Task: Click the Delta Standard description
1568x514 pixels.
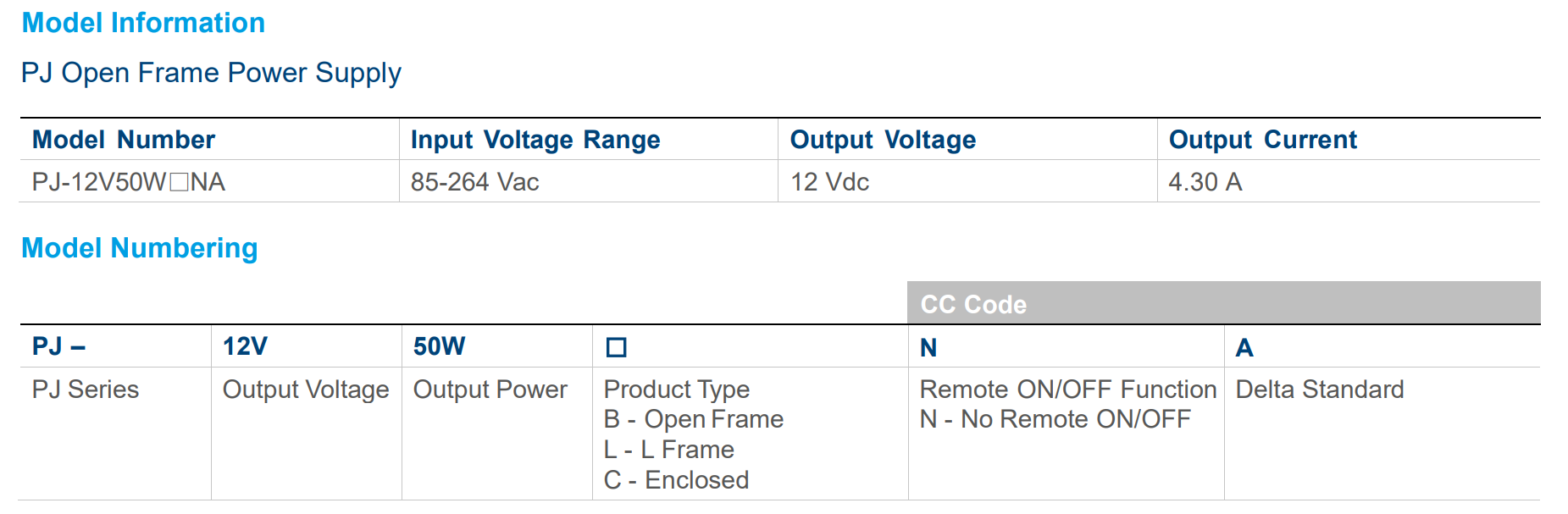Action: pos(1319,390)
